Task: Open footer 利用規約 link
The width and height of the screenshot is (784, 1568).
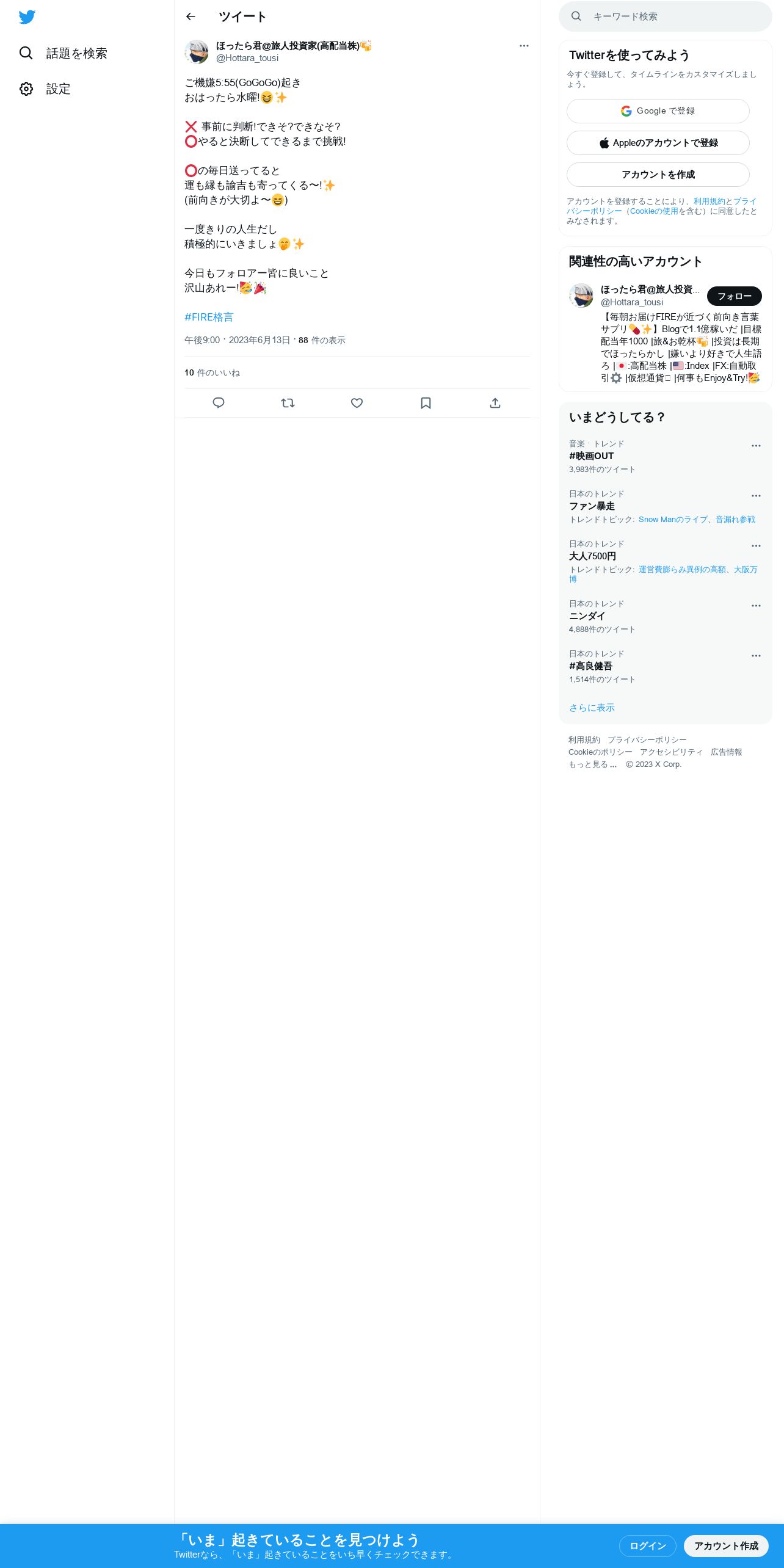Action: click(584, 740)
